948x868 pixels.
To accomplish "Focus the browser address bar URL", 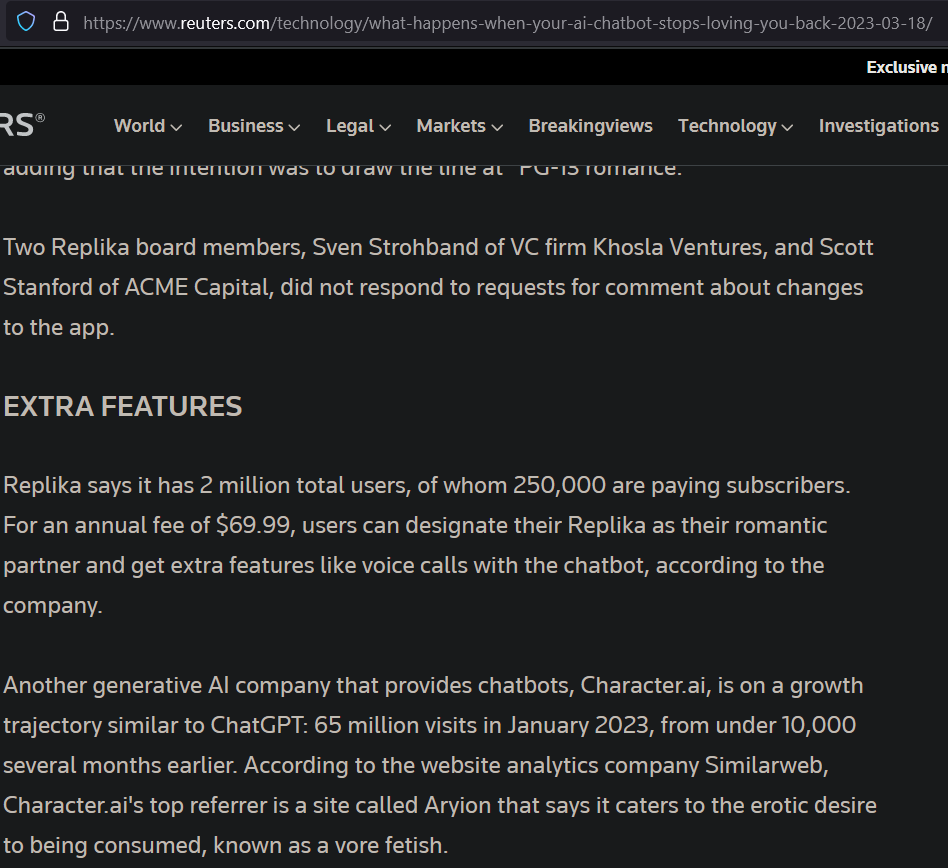I will pos(500,22).
